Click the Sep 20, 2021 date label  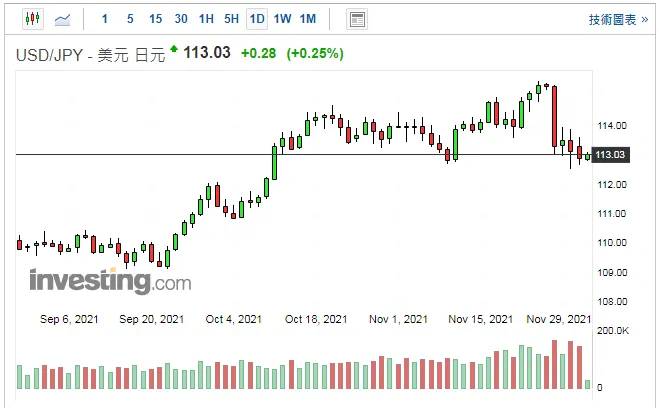[x=151, y=319]
